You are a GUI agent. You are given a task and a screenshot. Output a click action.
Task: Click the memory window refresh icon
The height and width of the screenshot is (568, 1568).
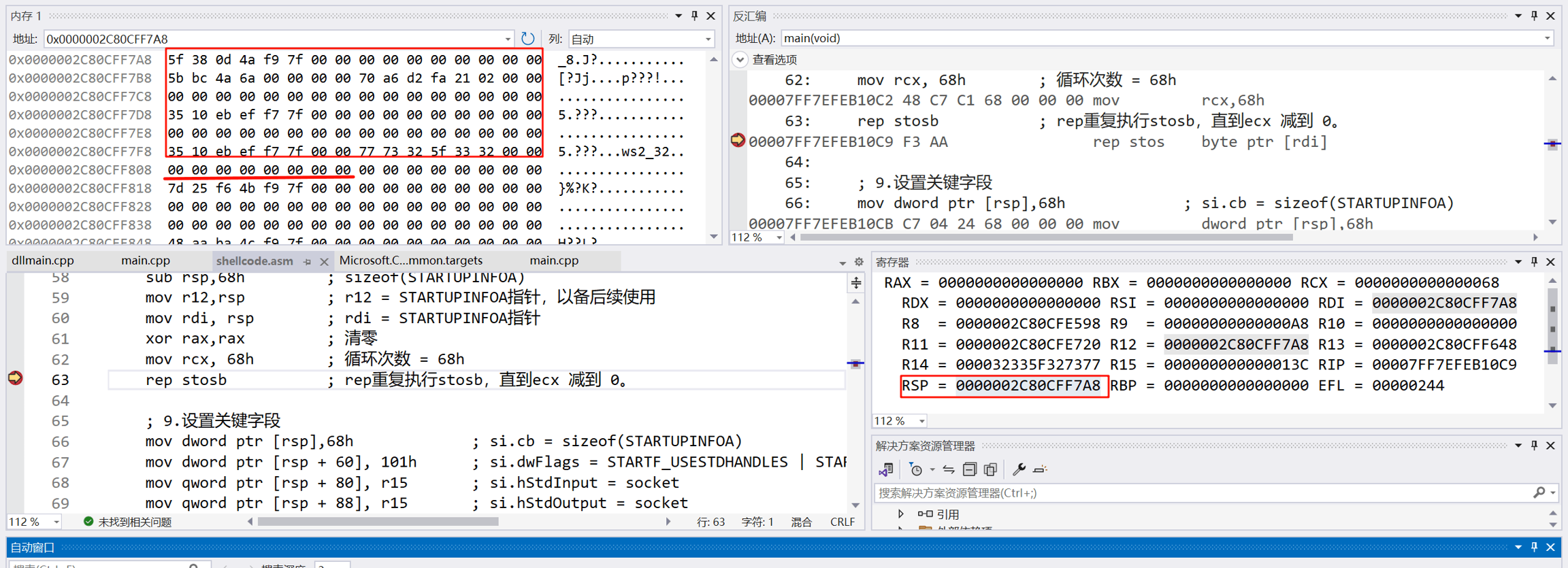(527, 39)
